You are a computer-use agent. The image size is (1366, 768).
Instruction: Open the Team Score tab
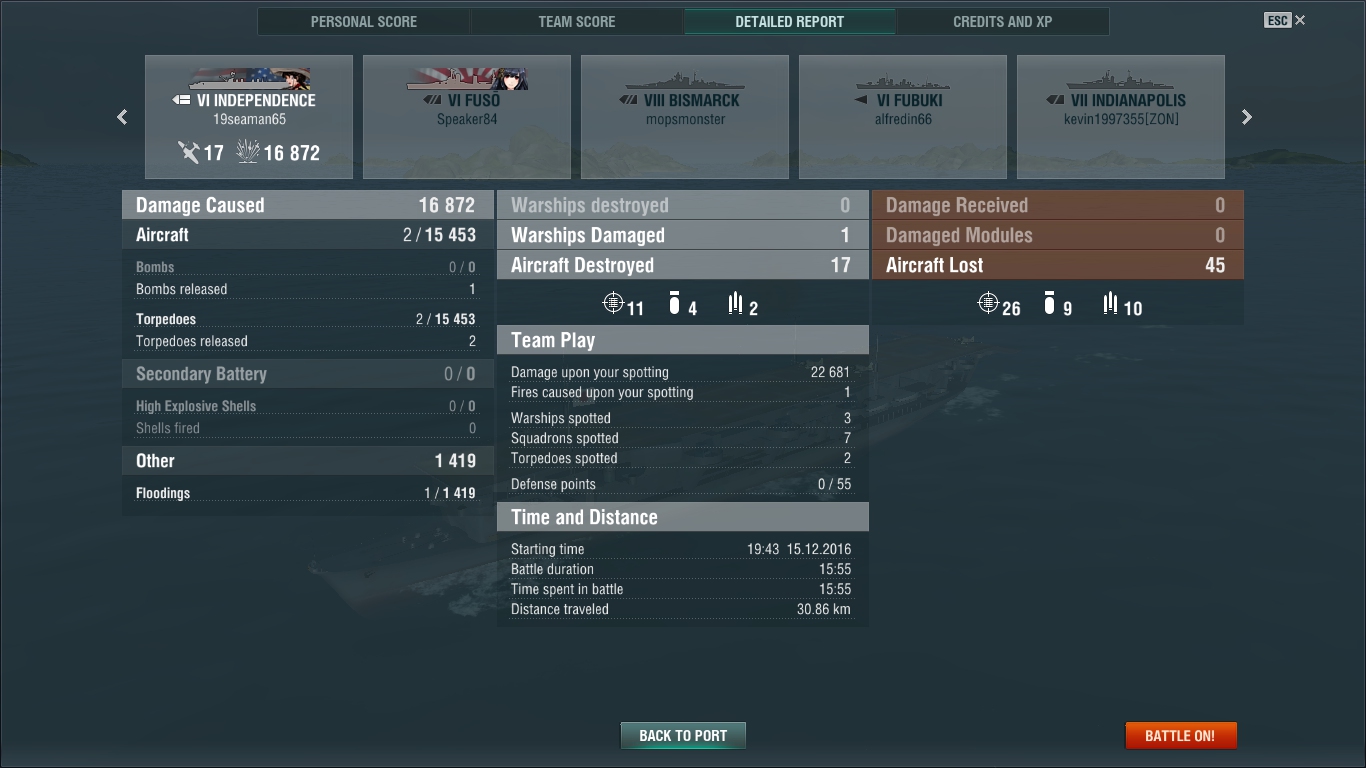tap(577, 21)
